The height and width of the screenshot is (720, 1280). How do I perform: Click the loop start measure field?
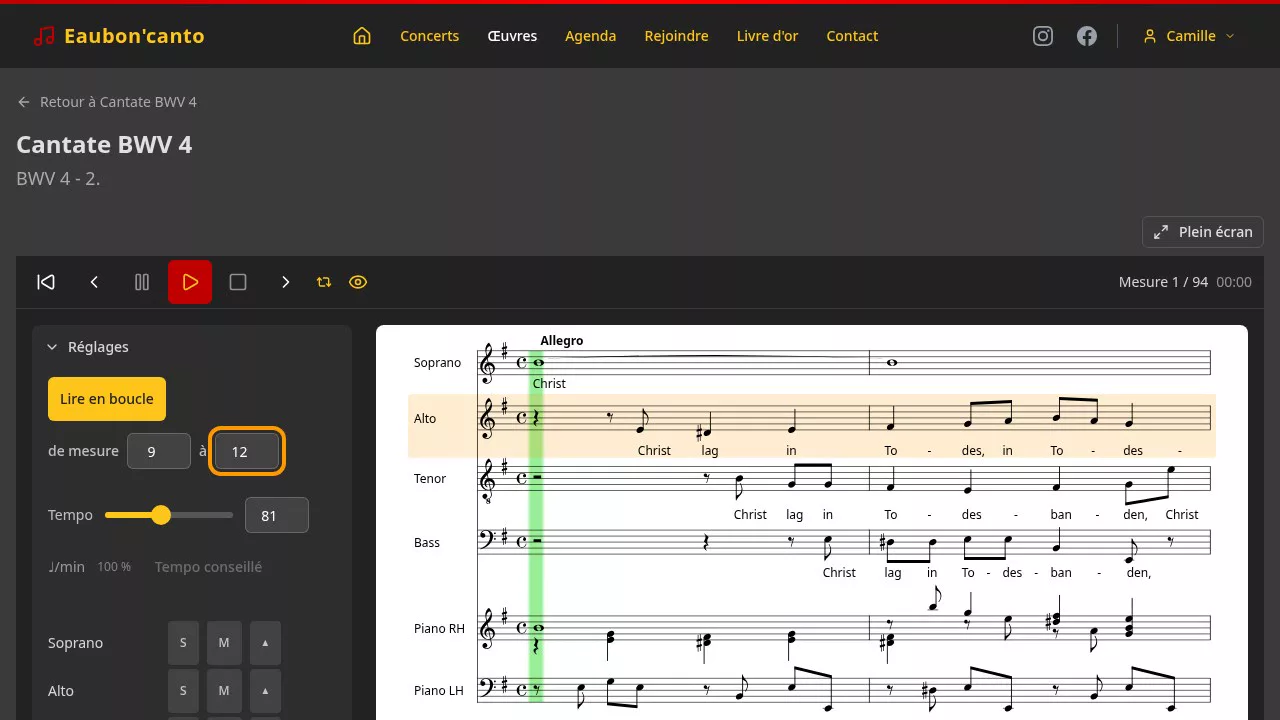tap(159, 451)
